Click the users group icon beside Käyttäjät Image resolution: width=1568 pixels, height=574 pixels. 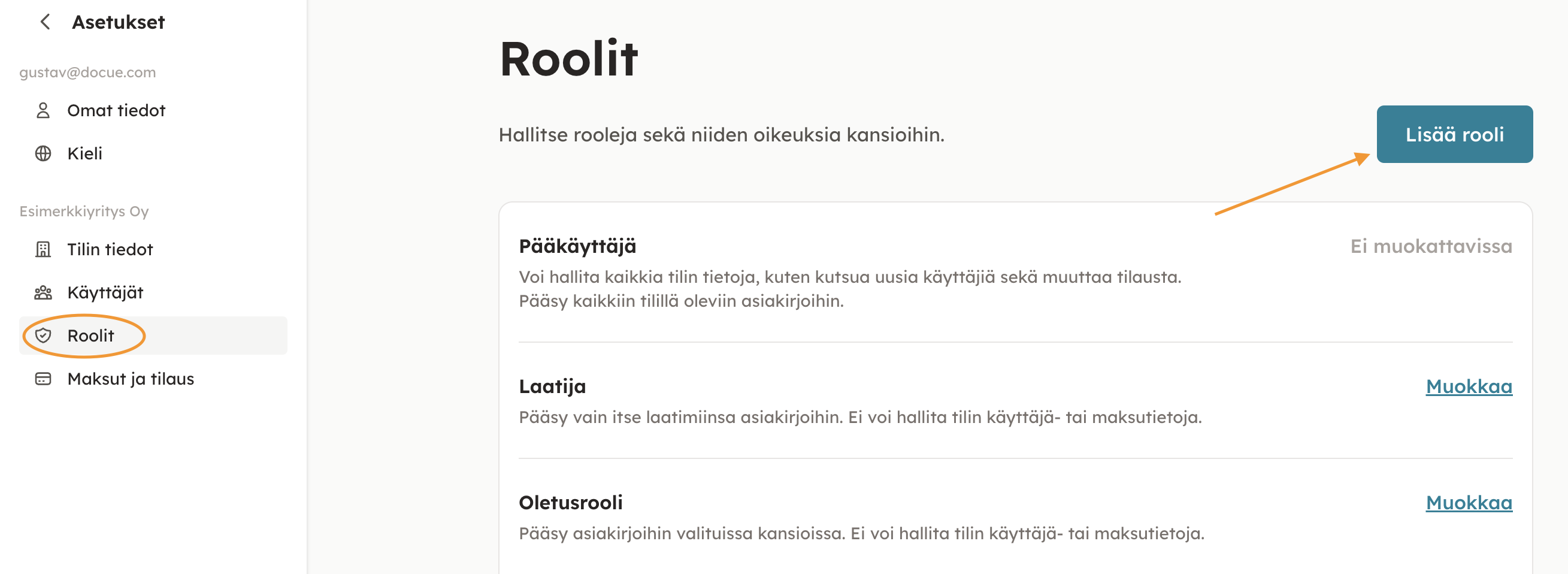click(43, 293)
